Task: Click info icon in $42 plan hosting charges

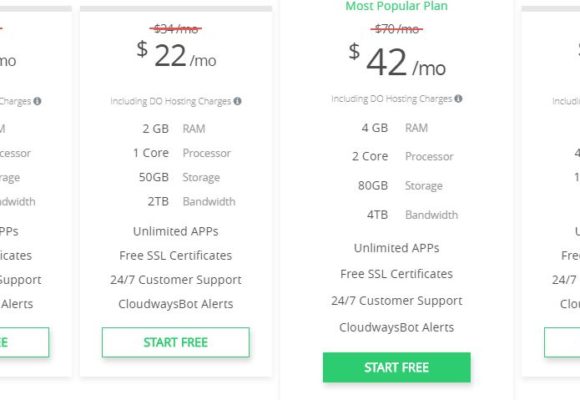Action: pos(458,99)
